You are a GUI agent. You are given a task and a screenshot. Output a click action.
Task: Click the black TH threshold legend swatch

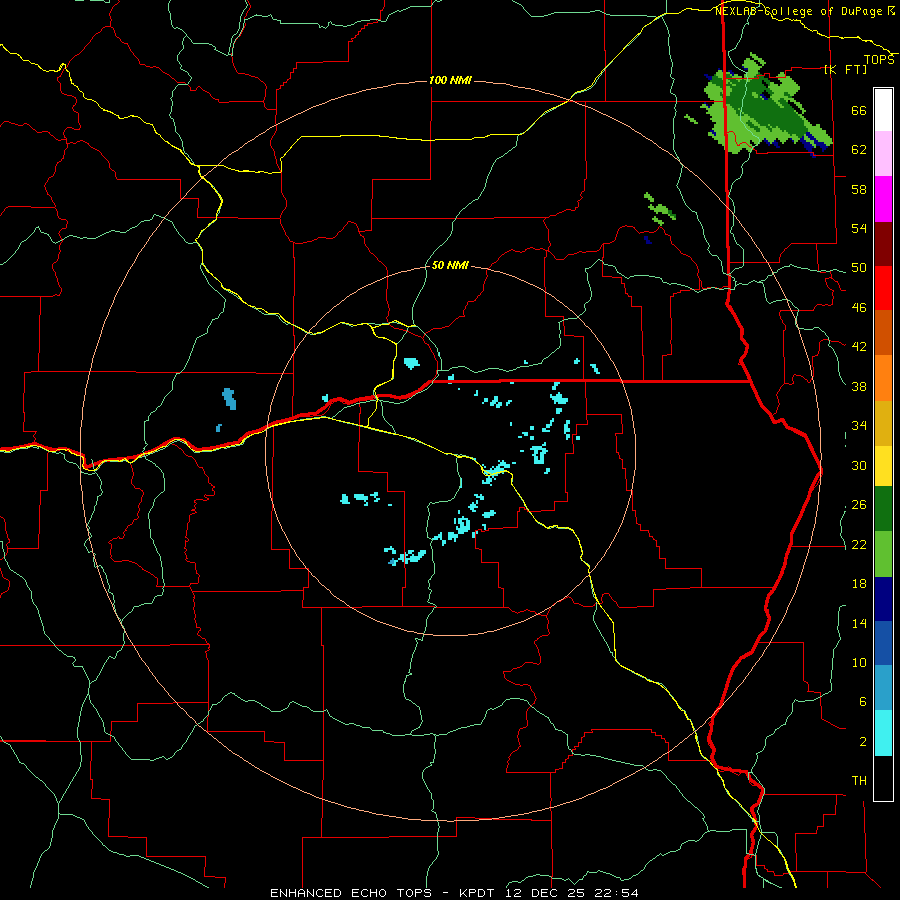pyautogui.click(x=883, y=778)
